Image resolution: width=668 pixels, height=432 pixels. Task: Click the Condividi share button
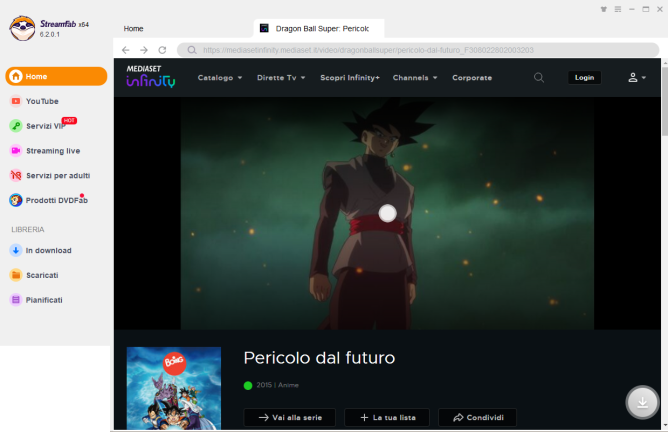click(478, 418)
